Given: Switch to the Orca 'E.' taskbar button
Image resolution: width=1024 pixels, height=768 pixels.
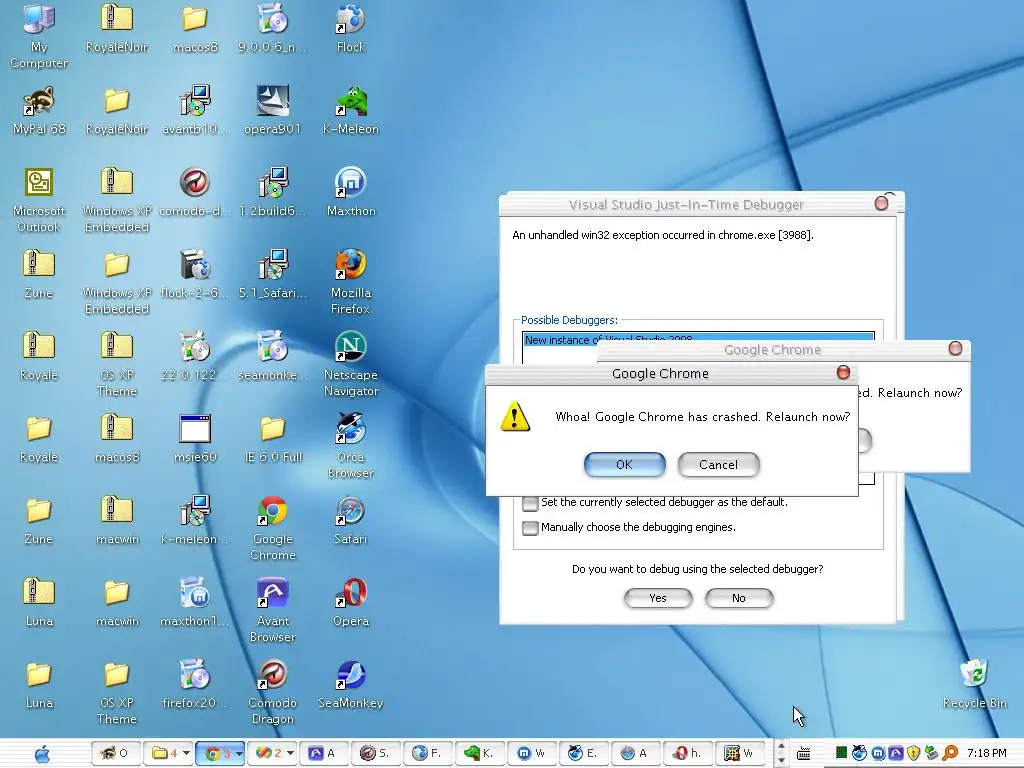Looking at the screenshot, I should (x=583, y=754).
